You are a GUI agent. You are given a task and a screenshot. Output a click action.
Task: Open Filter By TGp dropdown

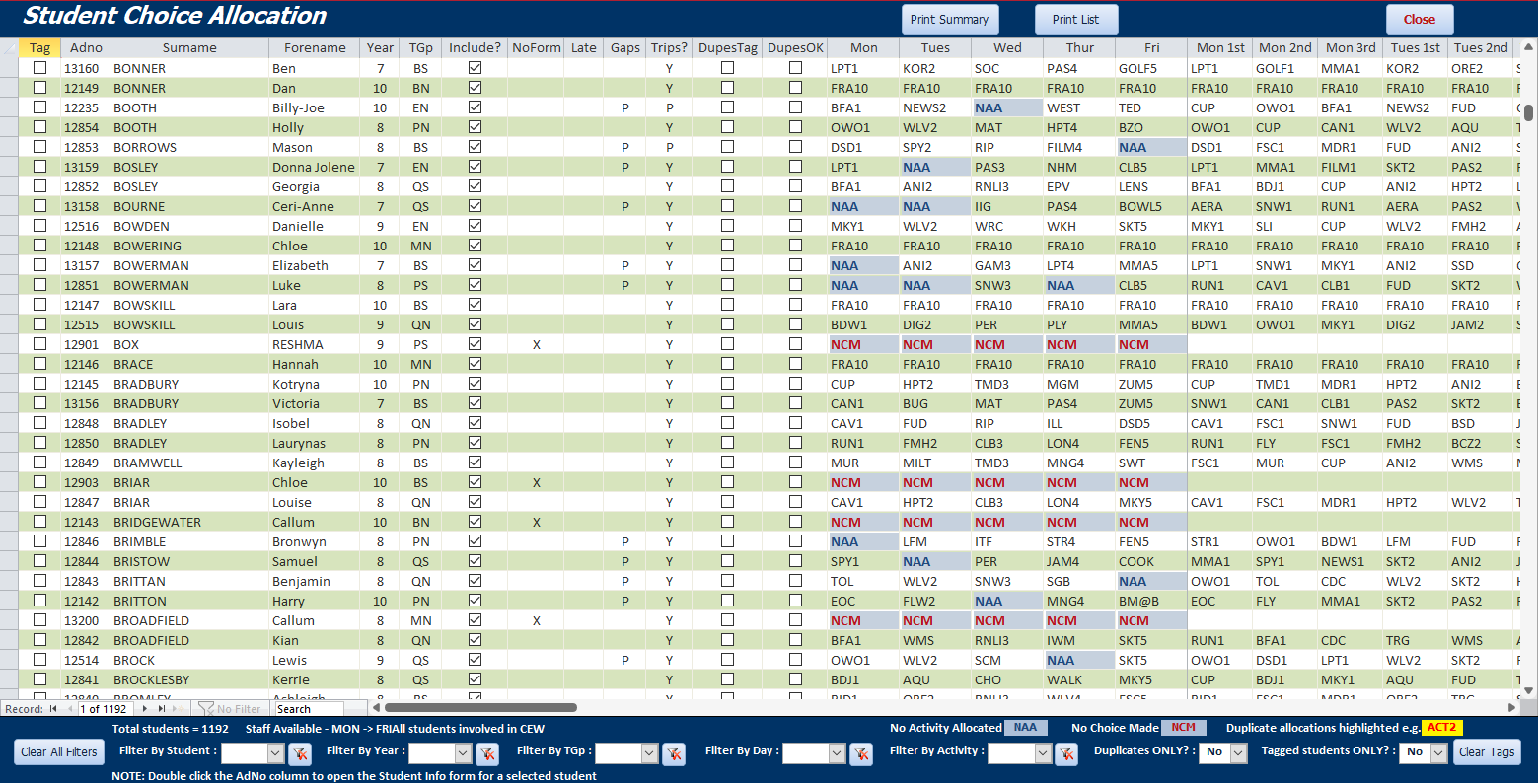coord(649,753)
